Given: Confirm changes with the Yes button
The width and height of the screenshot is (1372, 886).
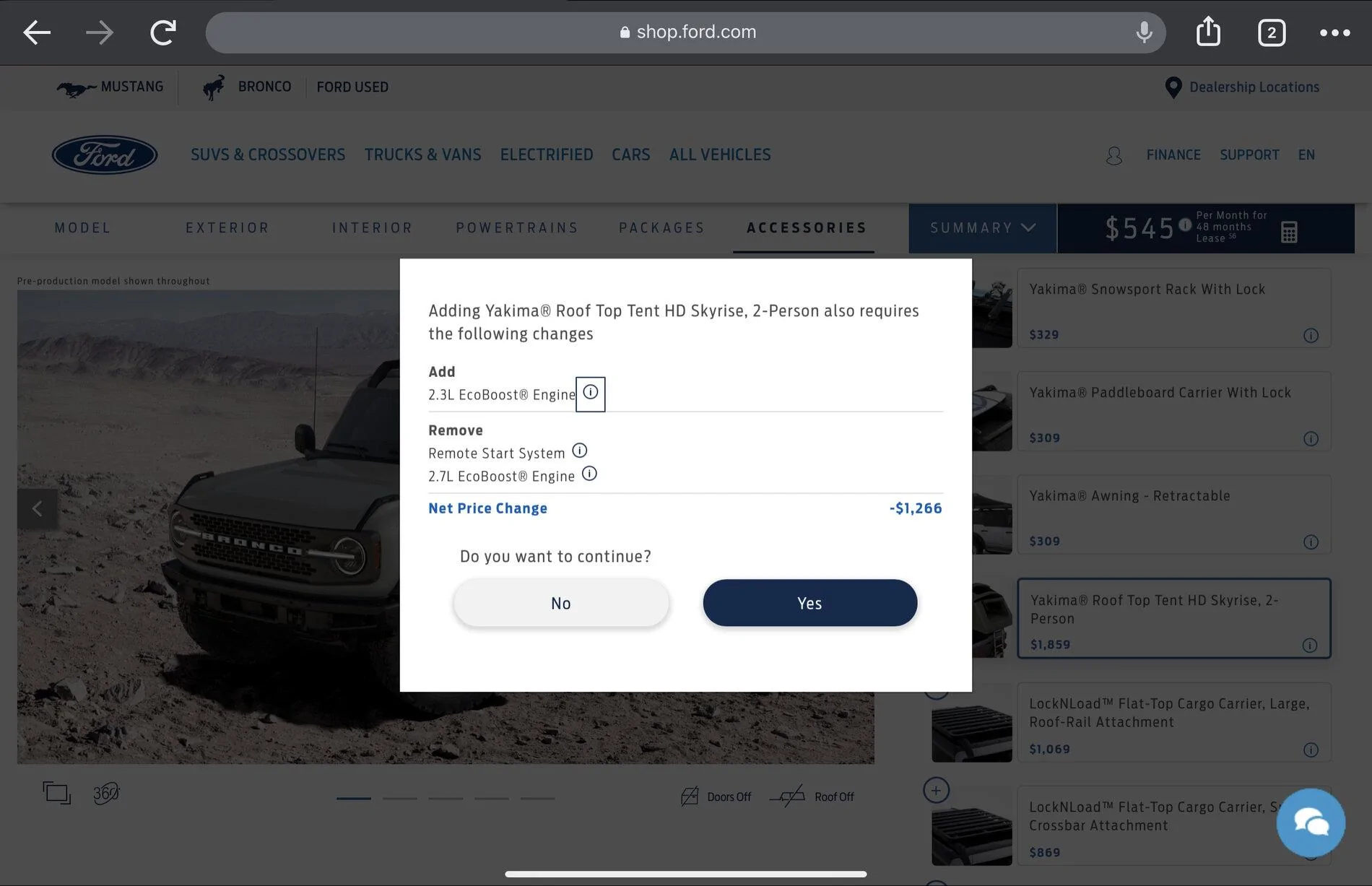Looking at the screenshot, I should click(x=809, y=603).
